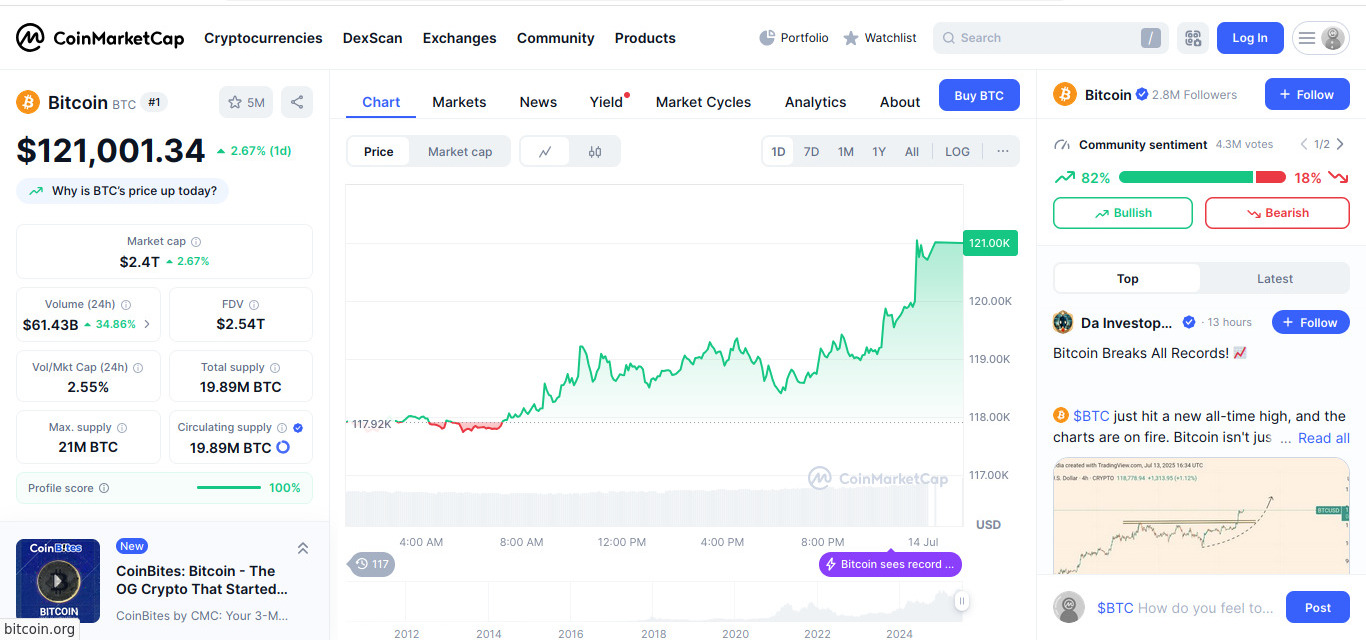Screen dimensions: 1366x640
Task: Click Max. supply info icon
Action: tap(122, 428)
